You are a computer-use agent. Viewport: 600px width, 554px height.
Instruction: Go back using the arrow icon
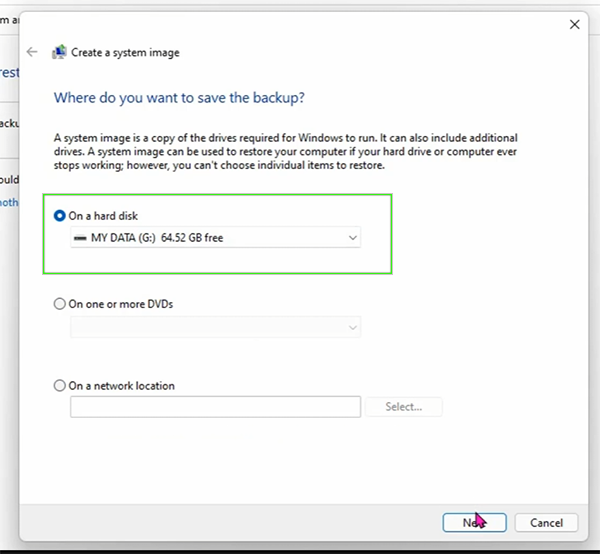pos(32,52)
